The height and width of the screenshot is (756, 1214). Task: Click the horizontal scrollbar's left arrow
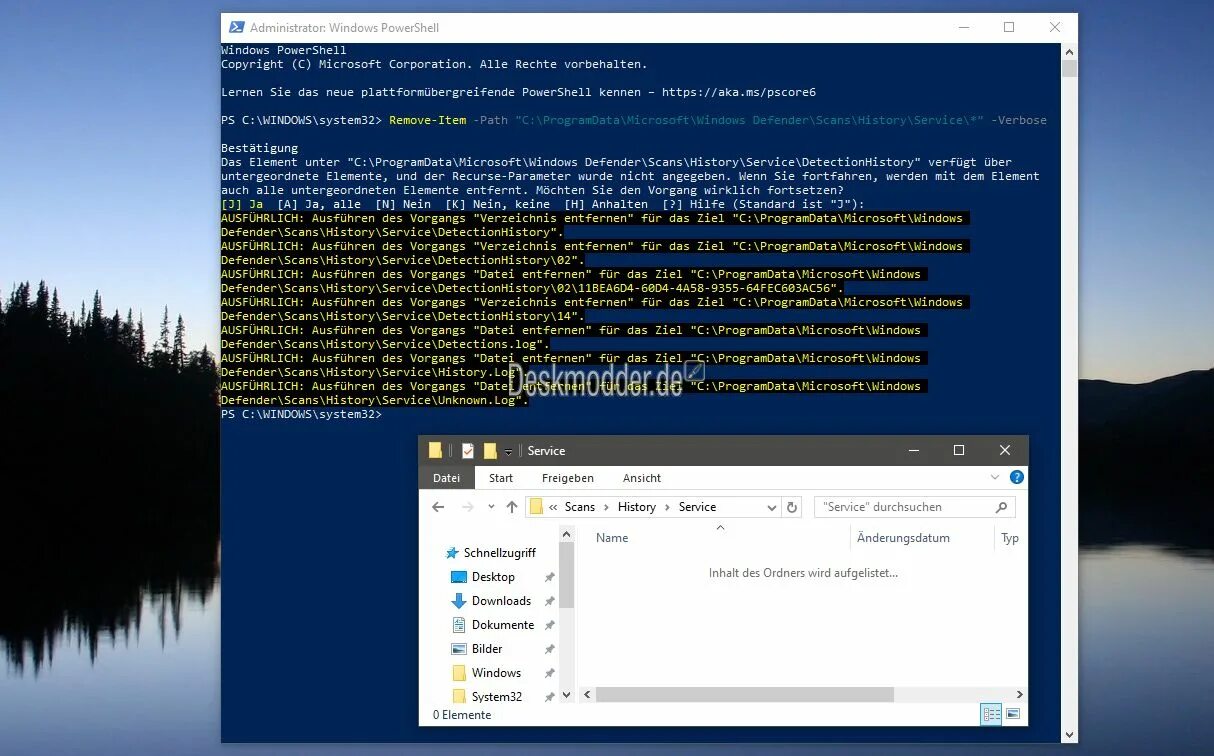click(x=587, y=694)
